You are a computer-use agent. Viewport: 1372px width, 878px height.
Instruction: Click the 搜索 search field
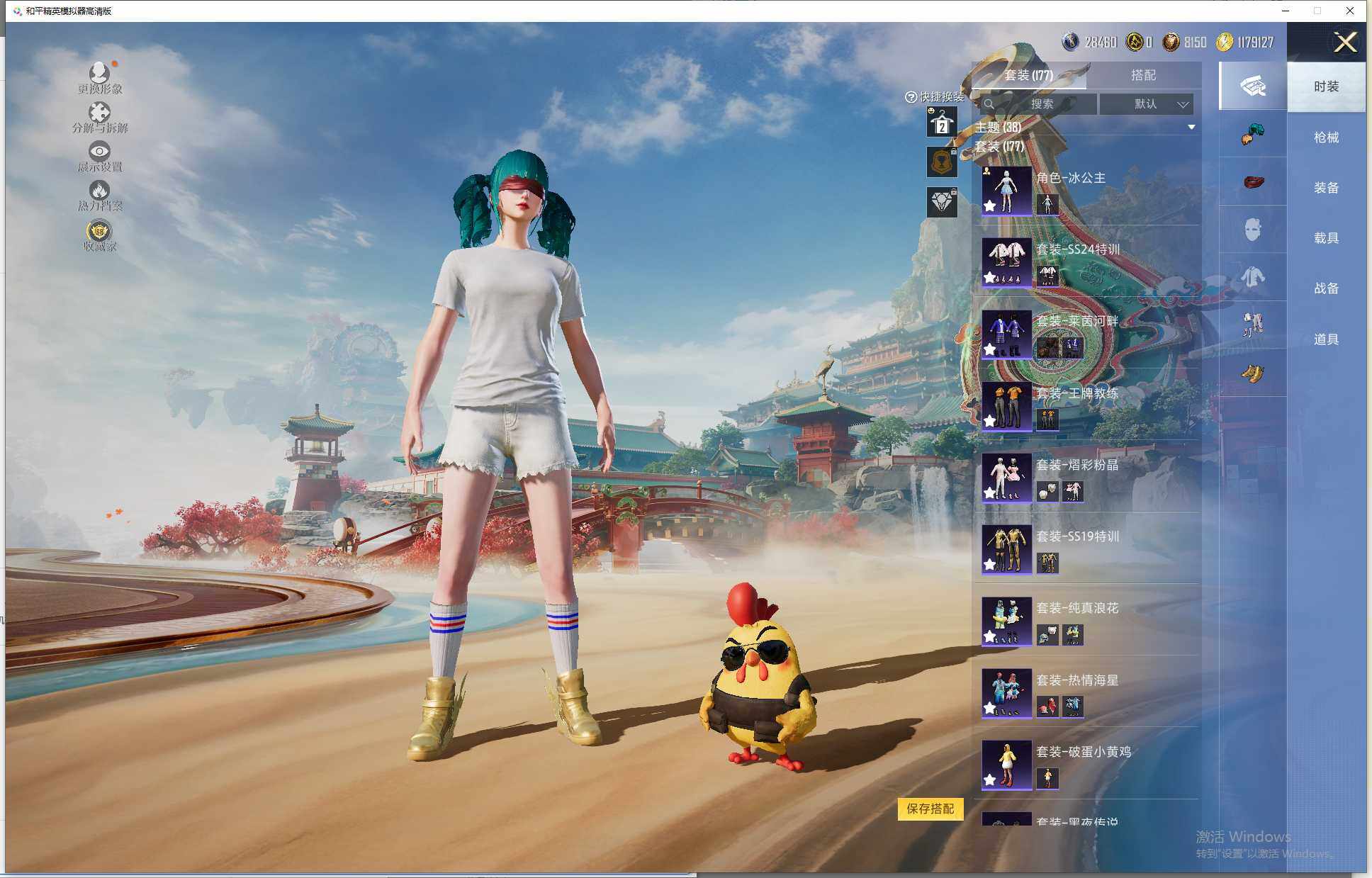1040,104
